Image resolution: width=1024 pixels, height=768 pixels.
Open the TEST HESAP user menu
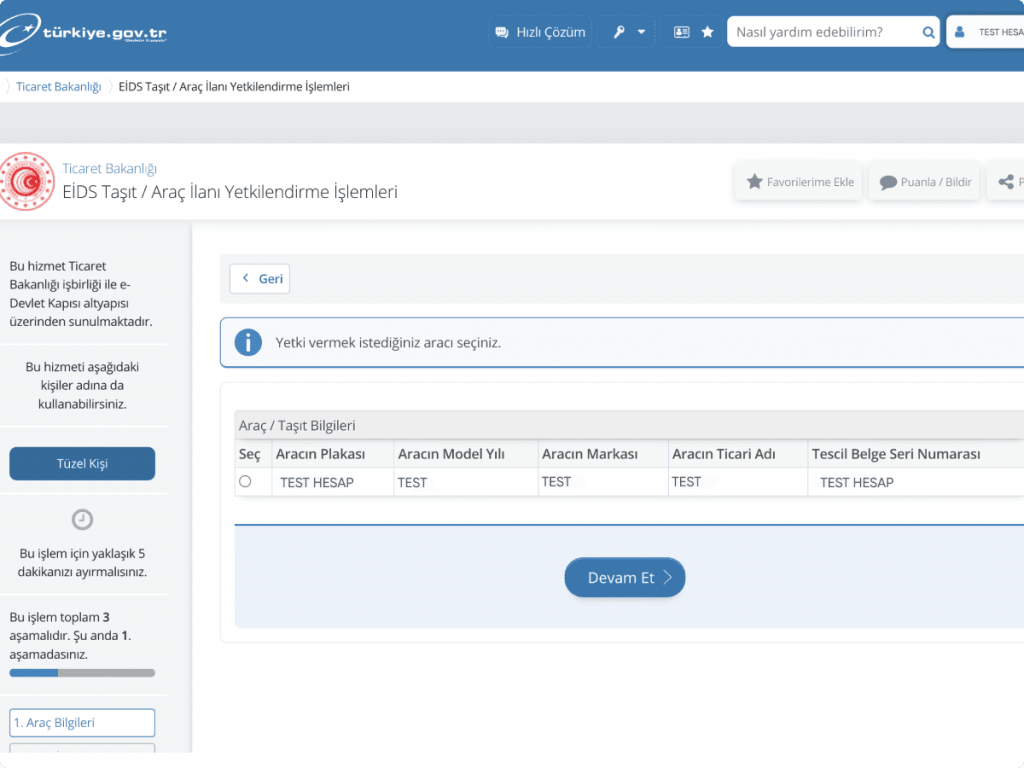985,32
